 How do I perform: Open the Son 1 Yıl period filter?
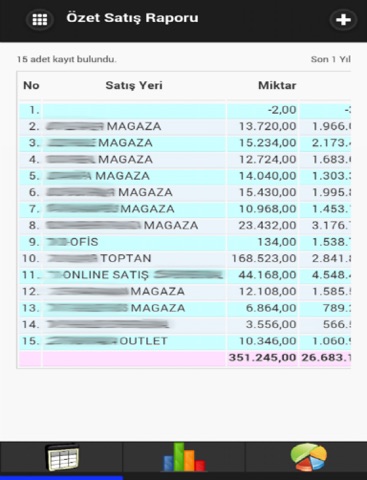pyautogui.click(x=330, y=59)
